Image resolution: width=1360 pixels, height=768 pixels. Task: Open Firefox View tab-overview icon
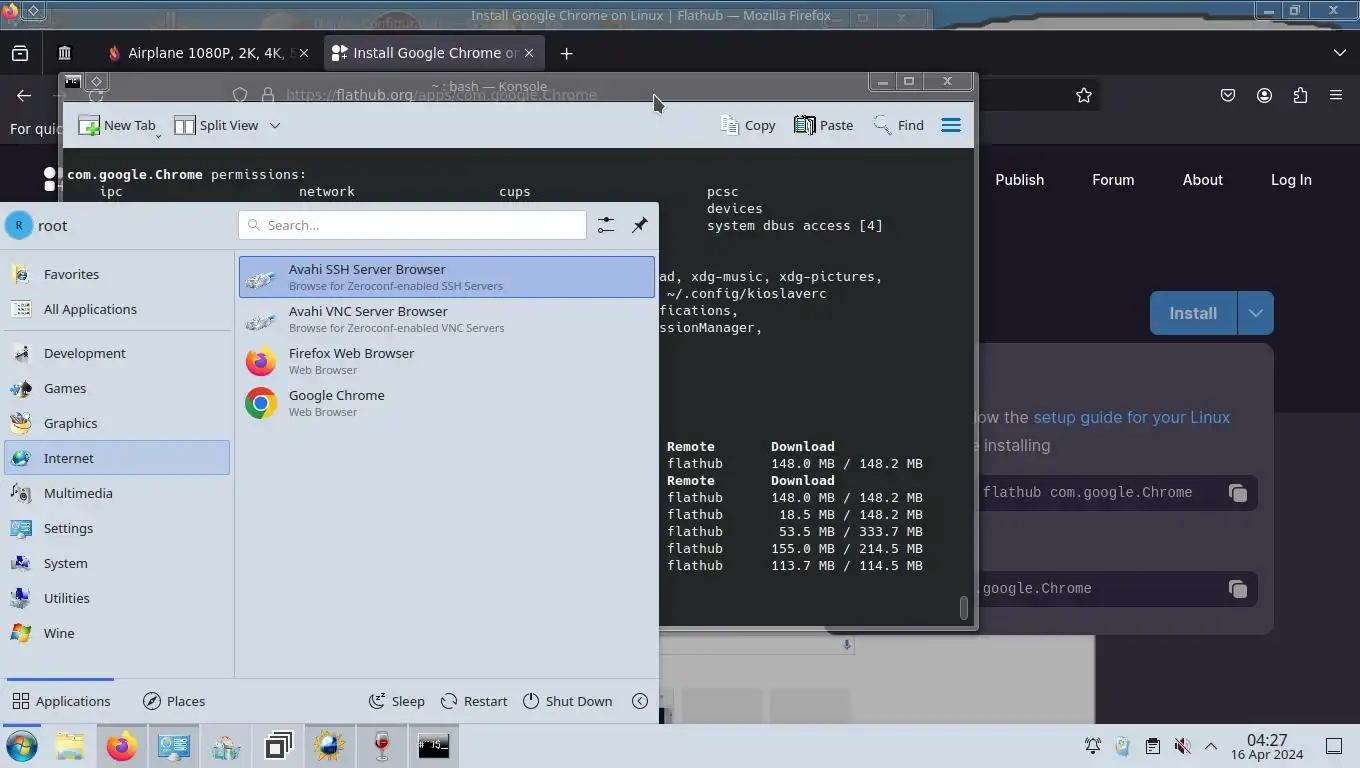(x=20, y=53)
